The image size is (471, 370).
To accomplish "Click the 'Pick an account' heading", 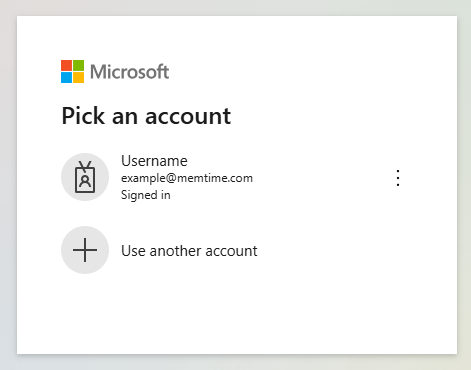I will 146,116.
